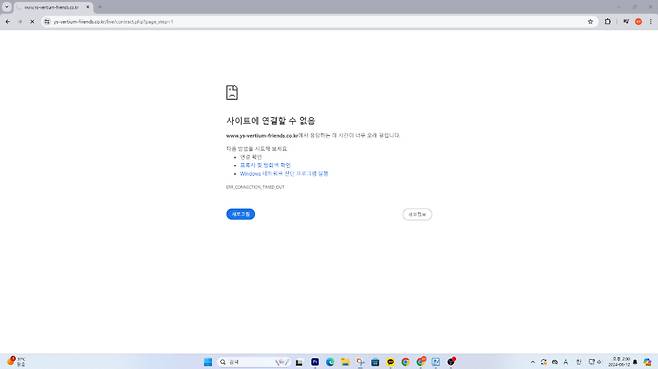The width and height of the screenshot is (658, 369).
Task: Close the ys-vertium-friends tab
Action: (88, 7)
